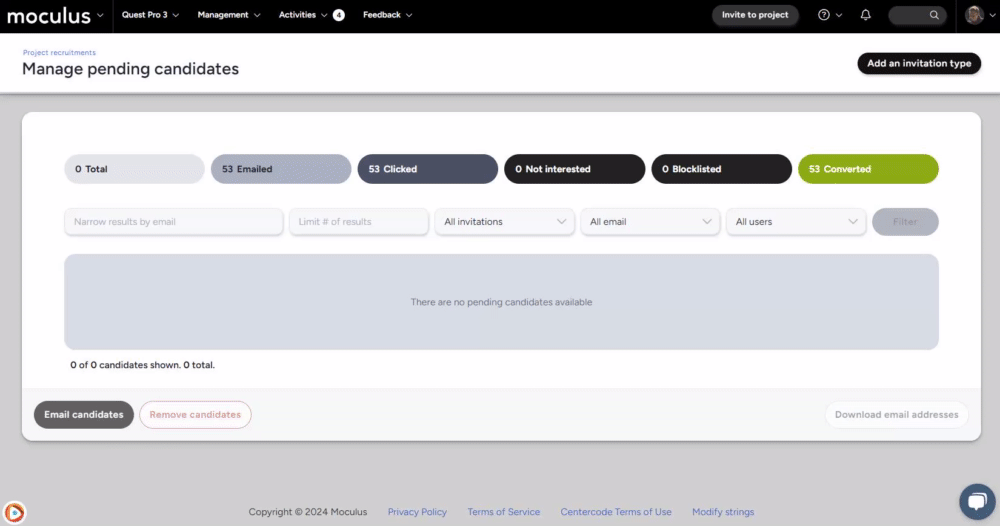Open the Quest Pro 3 project menu
Image resolution: width=1000 pixels, height=526 pixels.
(150, 15)
